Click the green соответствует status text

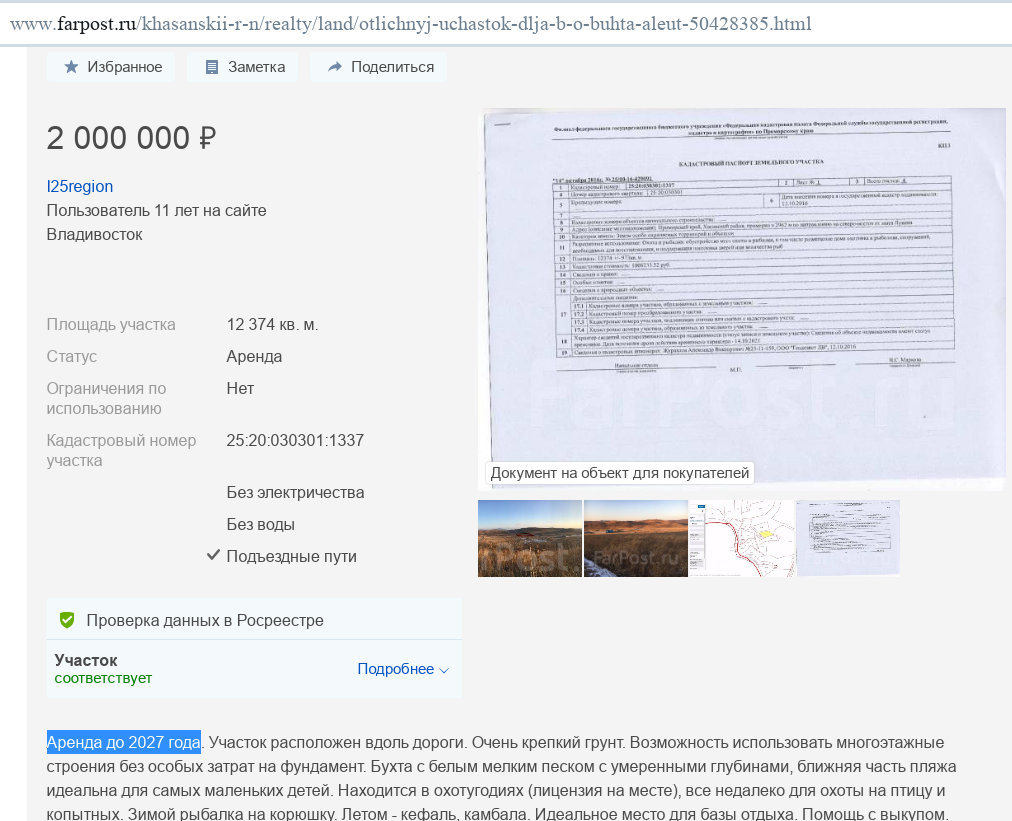pyautogui.click(x=103, y=678)
